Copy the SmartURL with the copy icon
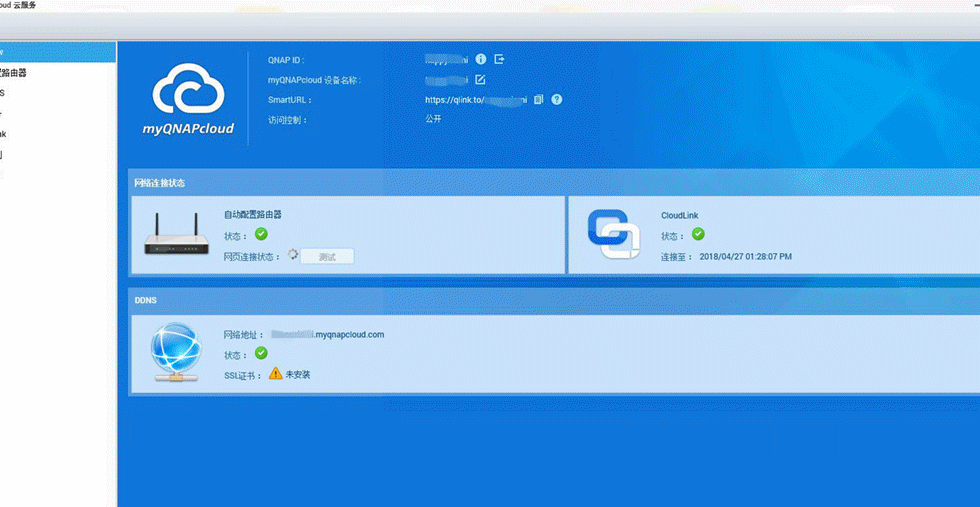 tap(539, 99)
